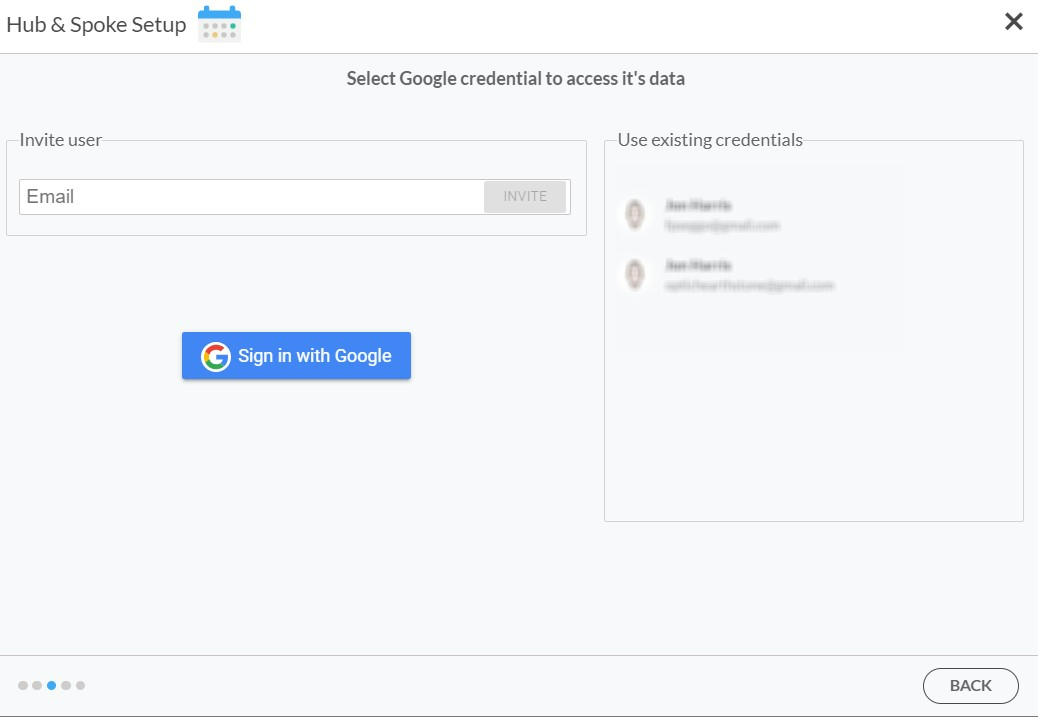
Task: Click the Sign in with Google button label
Action: 314,356
